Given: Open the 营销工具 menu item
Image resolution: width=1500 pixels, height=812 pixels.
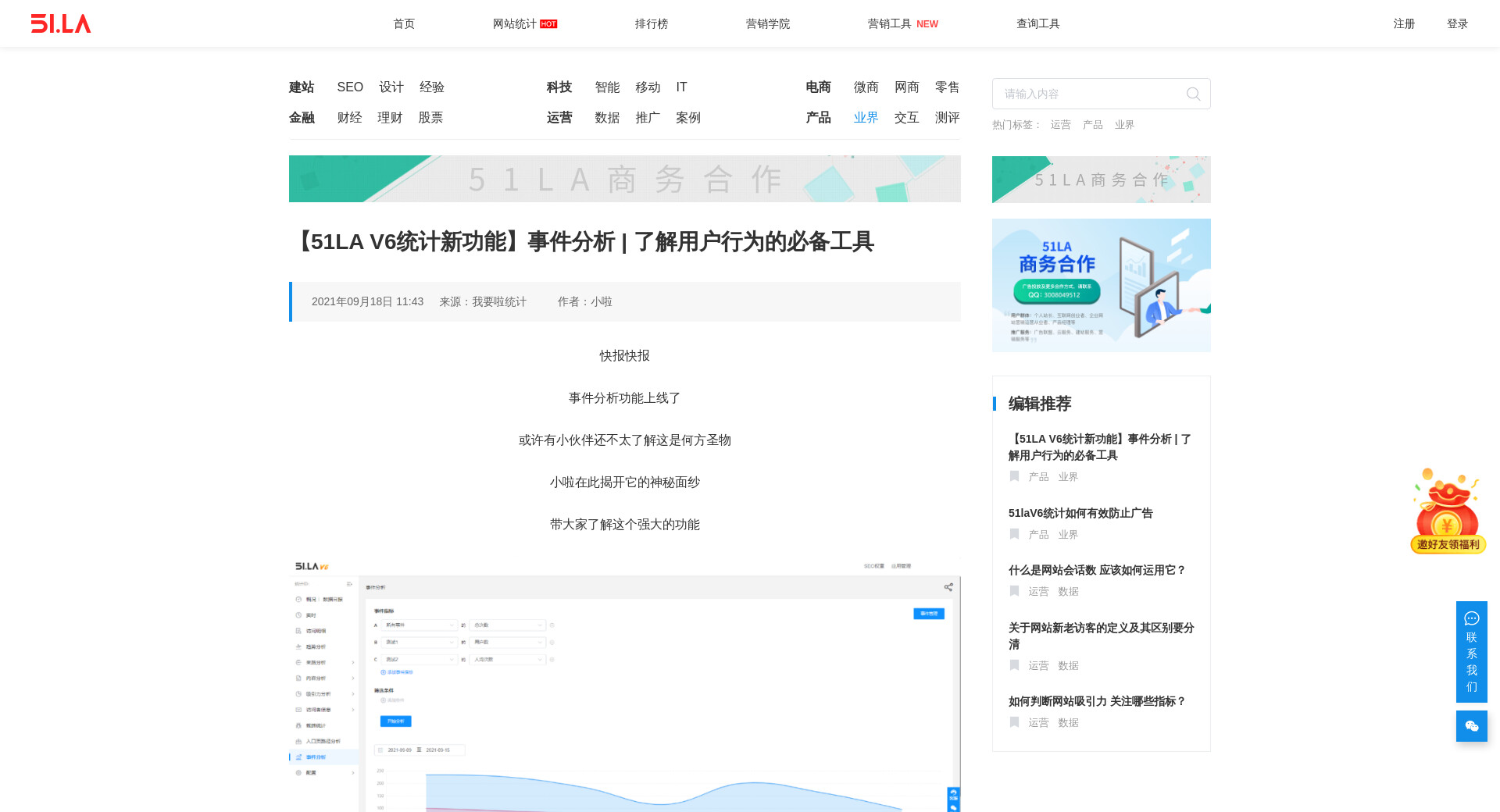Looking at the screenshot, I should (890, 23).
